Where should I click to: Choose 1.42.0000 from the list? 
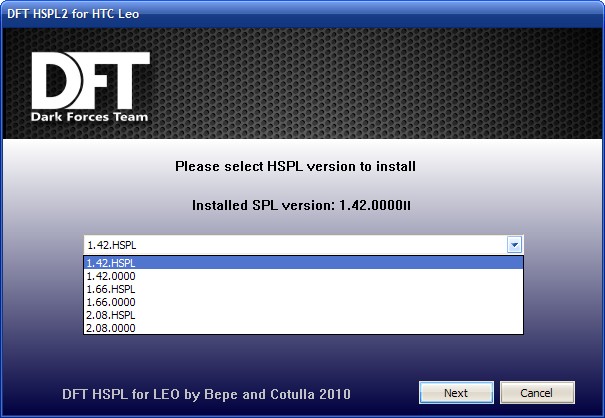[303, 276]
